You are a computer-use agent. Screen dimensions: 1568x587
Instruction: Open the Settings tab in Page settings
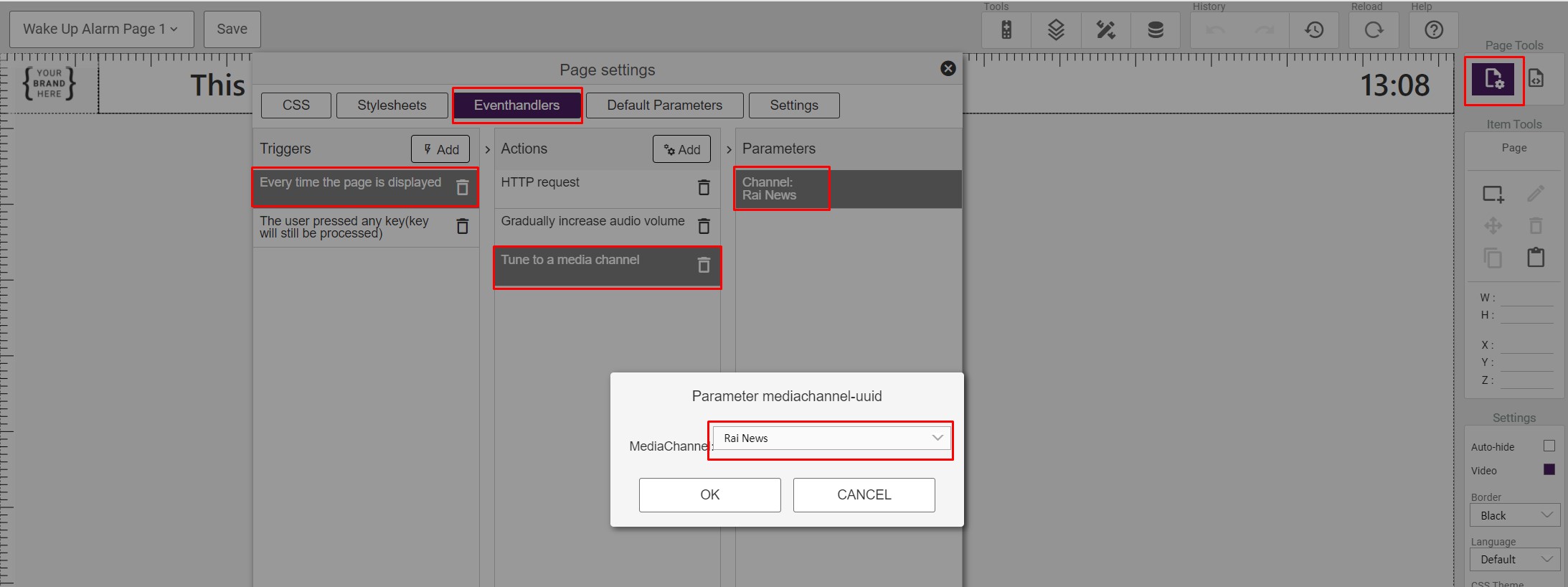pyautogui.click(x=794, y=105)
